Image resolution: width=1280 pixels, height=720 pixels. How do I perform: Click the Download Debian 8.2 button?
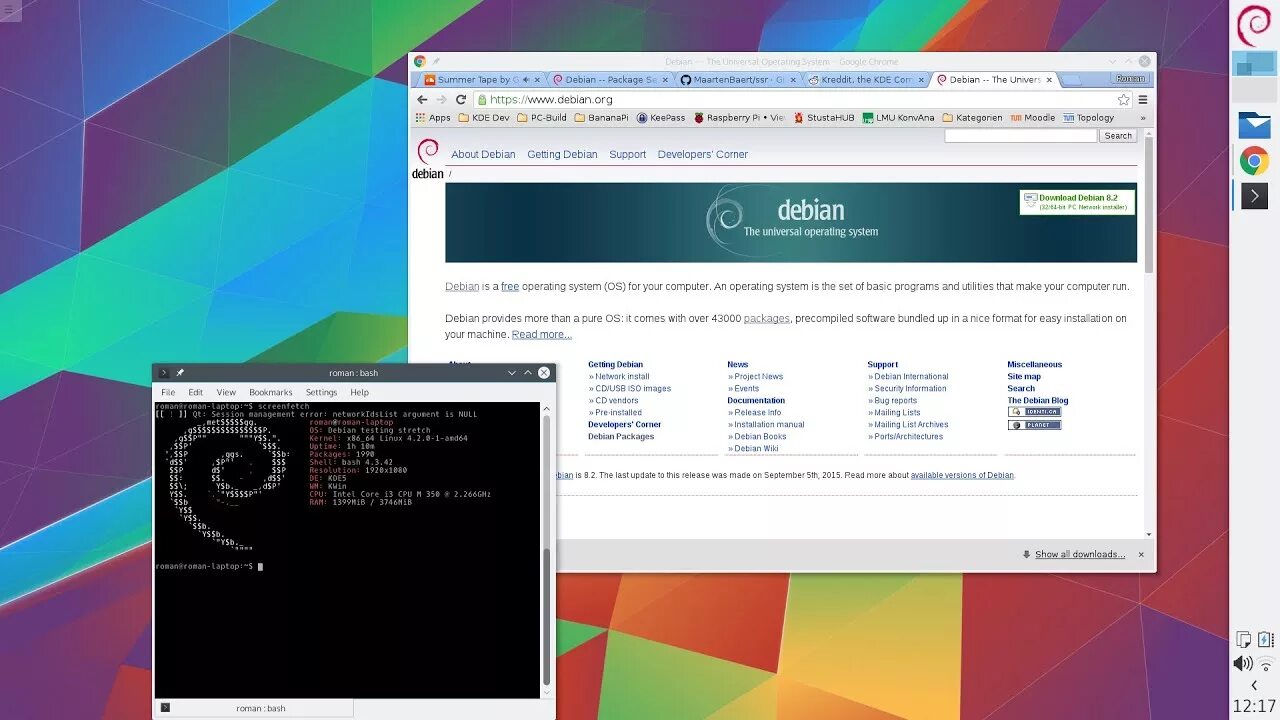pos(1077,201)
